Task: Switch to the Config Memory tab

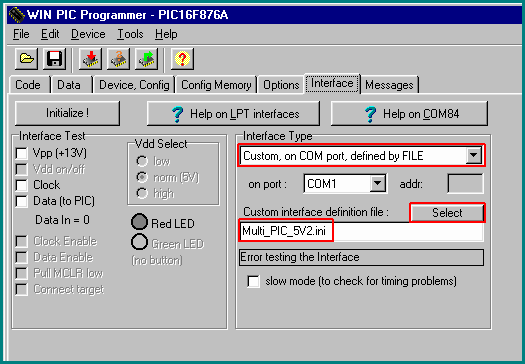Action: (x=216, y=85)
